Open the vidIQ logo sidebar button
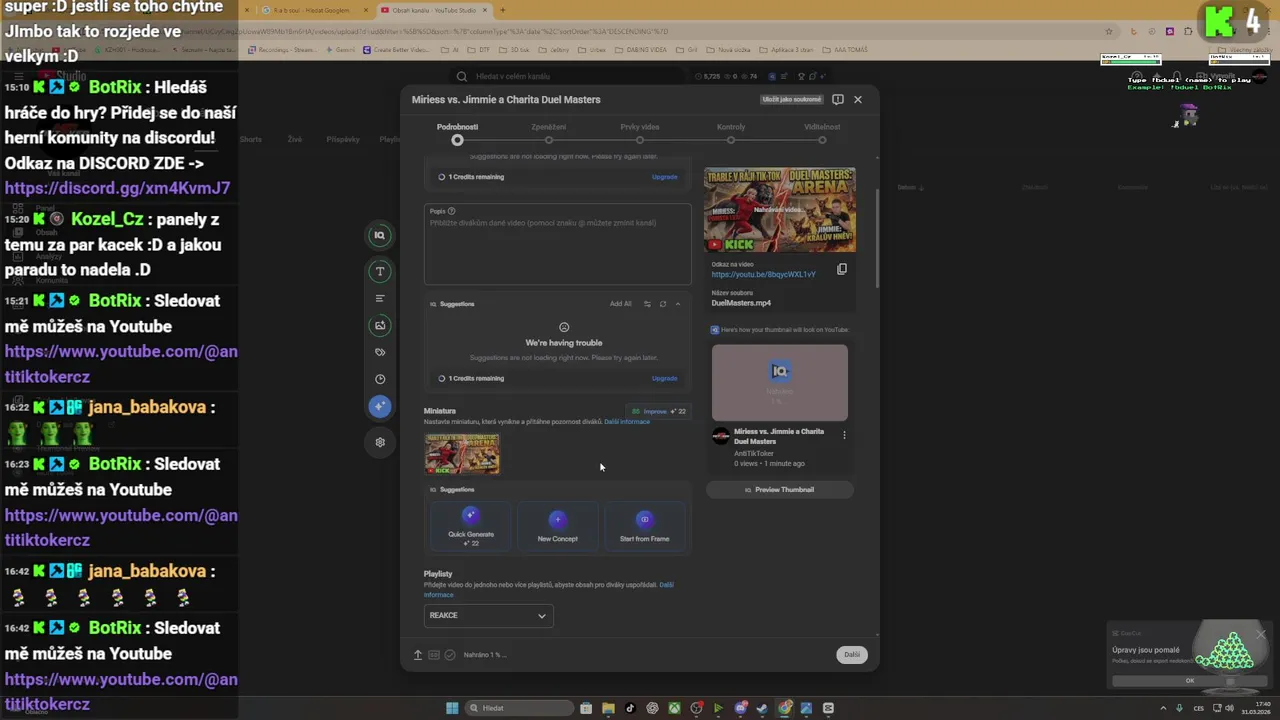This screenshot has width=1280, height=720. coord(379,235)
